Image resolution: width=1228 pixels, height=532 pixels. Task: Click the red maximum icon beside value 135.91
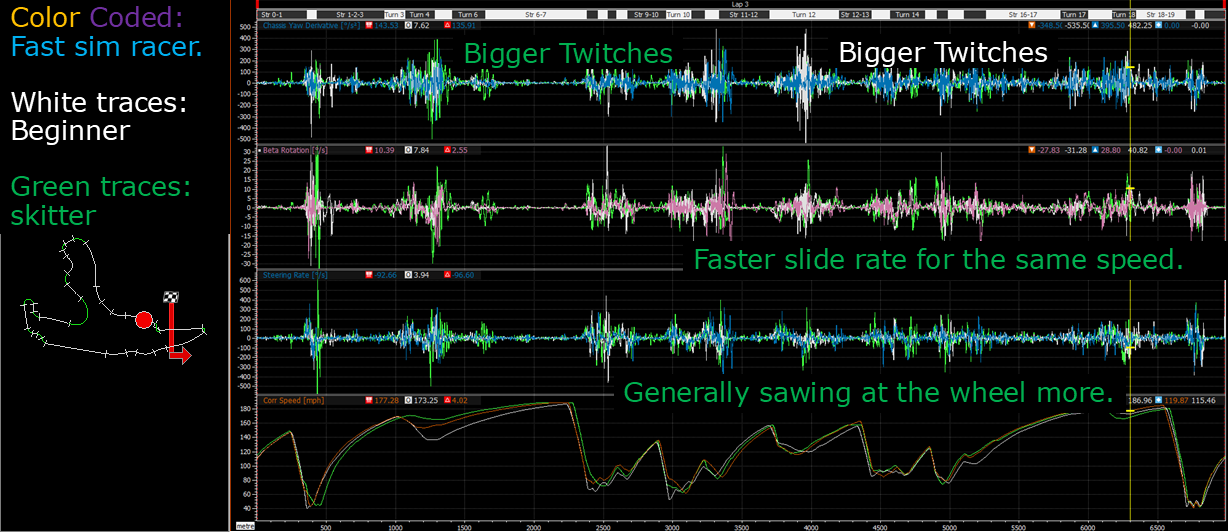pyautogui.click(x=448, y=25)
